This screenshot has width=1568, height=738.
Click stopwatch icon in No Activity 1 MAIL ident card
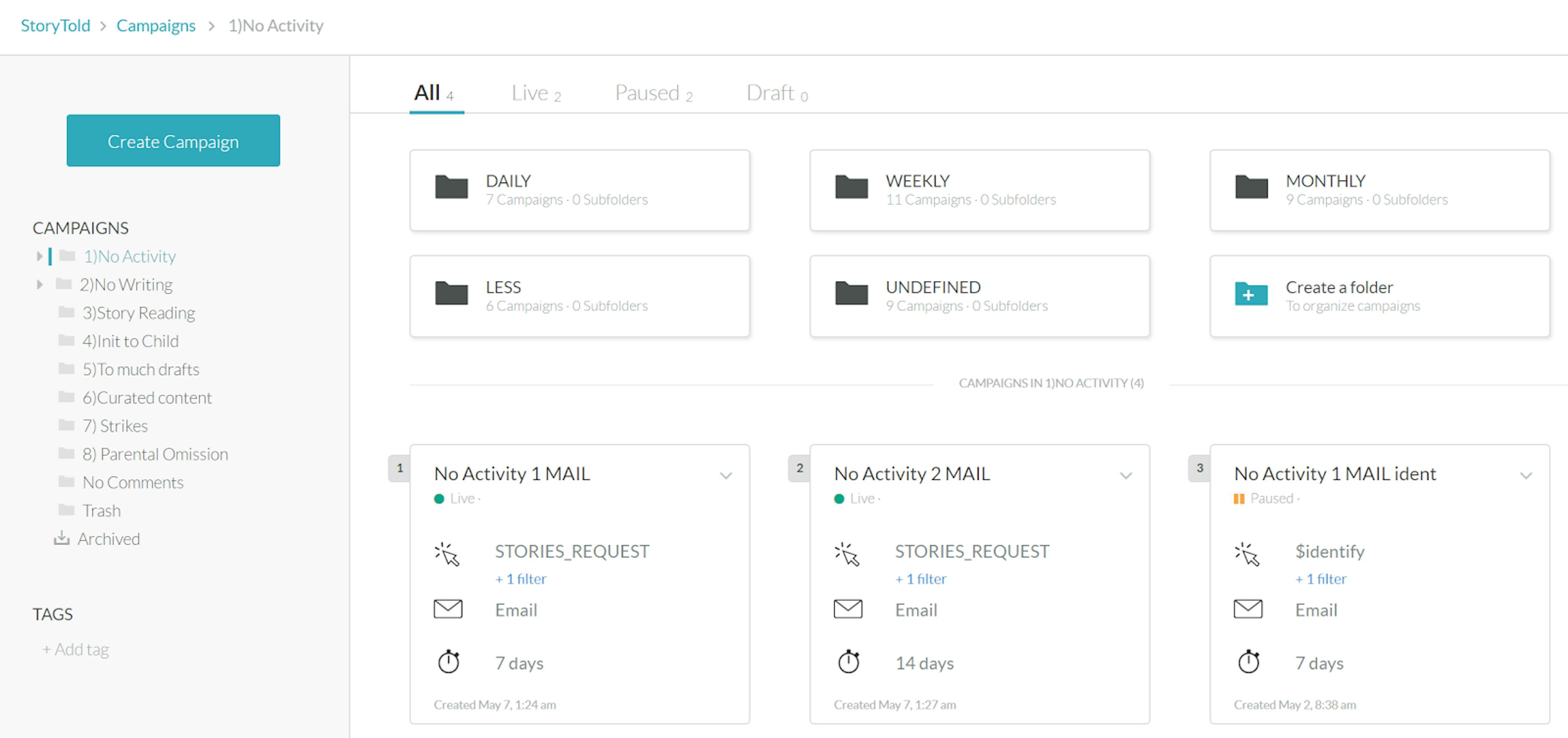click(1248, 661)
